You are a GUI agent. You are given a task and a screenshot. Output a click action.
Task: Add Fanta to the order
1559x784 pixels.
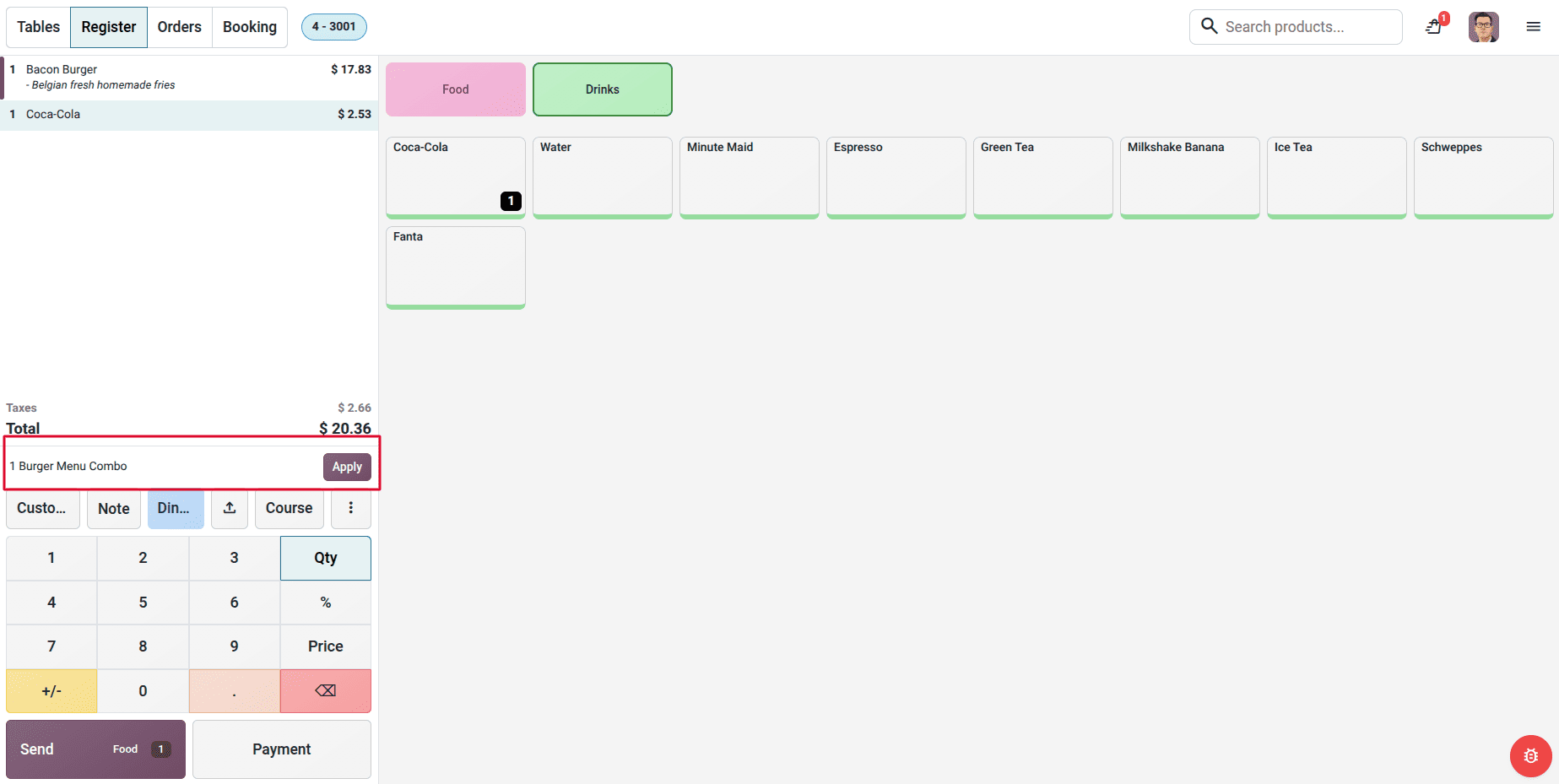[x=456, y=268]
